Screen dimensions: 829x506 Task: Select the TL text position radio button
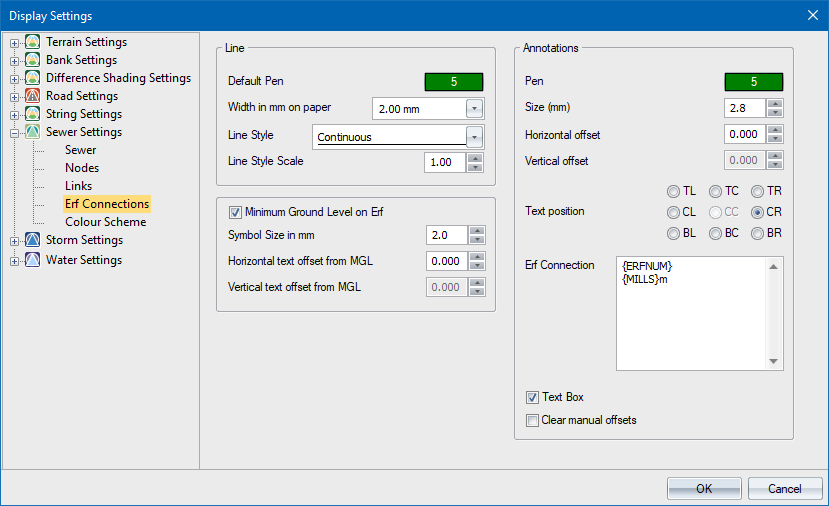674,191
